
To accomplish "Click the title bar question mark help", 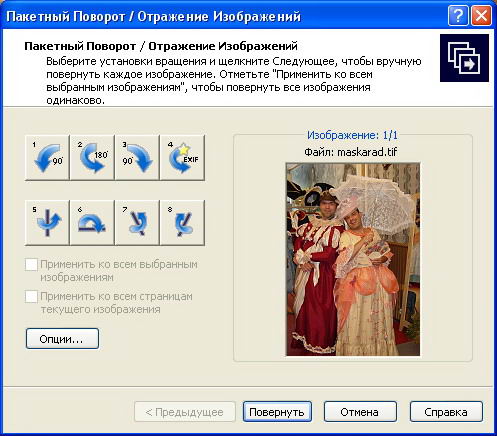I will pos(458,16).
